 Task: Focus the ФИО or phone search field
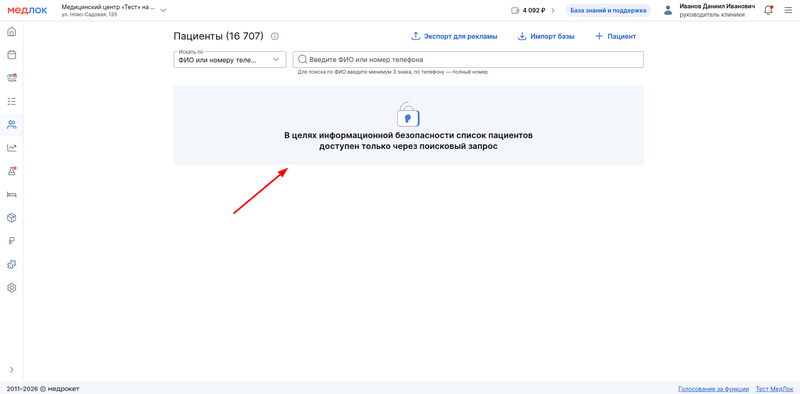pyautogui.click(x=468, y=60)
